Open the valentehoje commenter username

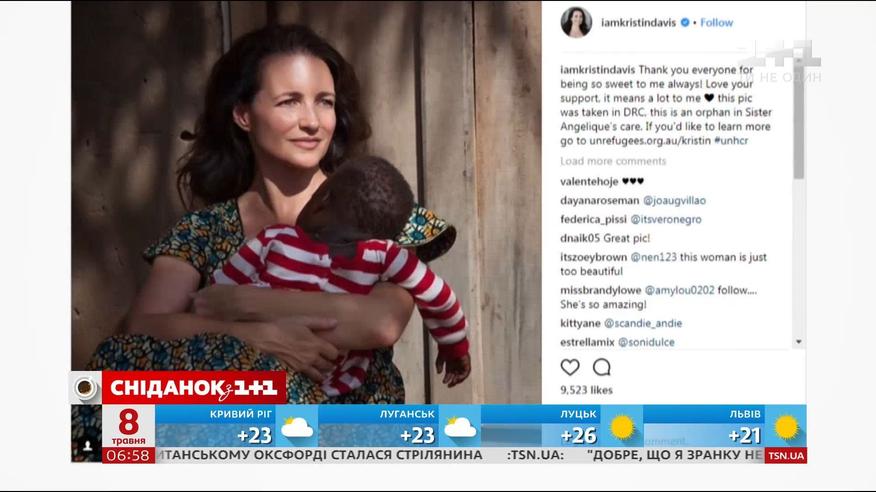pos(589,181)
